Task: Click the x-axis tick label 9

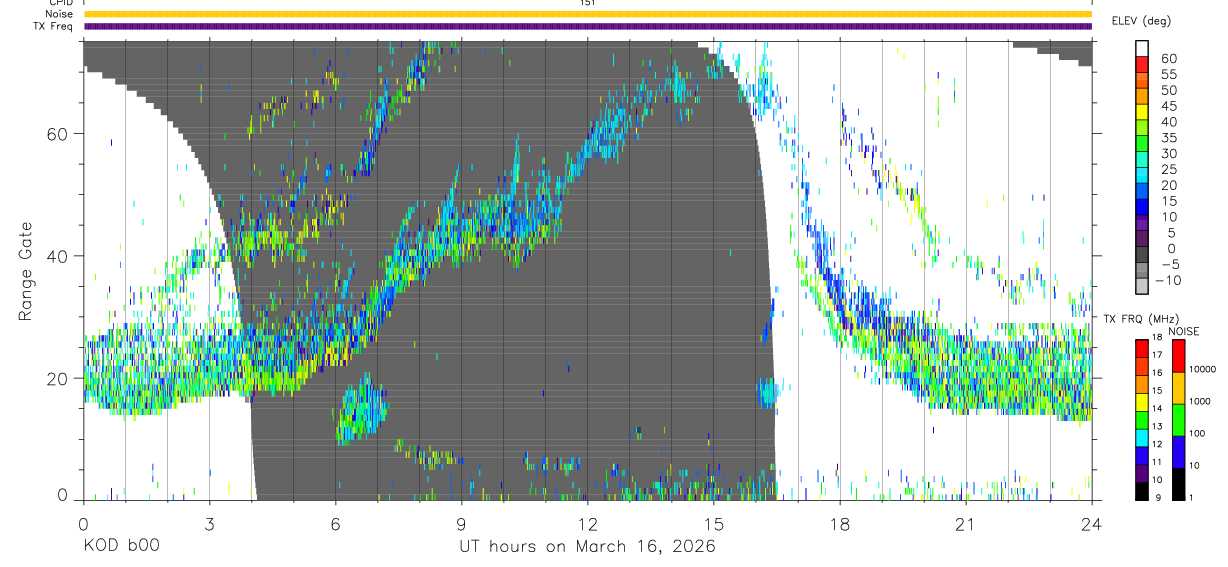Action: pyautogui.click(x=461, y=524)
